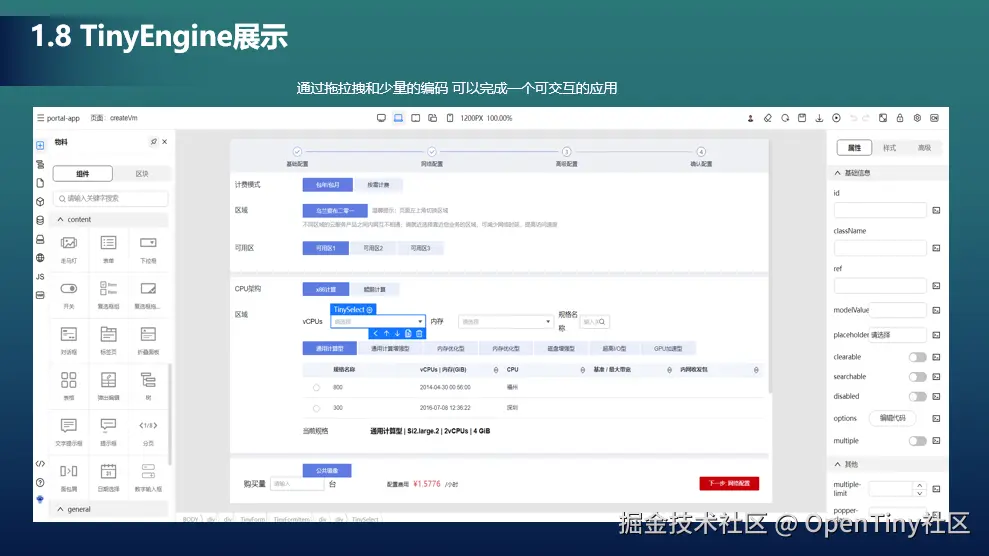The height and width of the screenshot is (556, 989).
Task: Open the vCPUs select dropdown
Action: click(378, 321)
